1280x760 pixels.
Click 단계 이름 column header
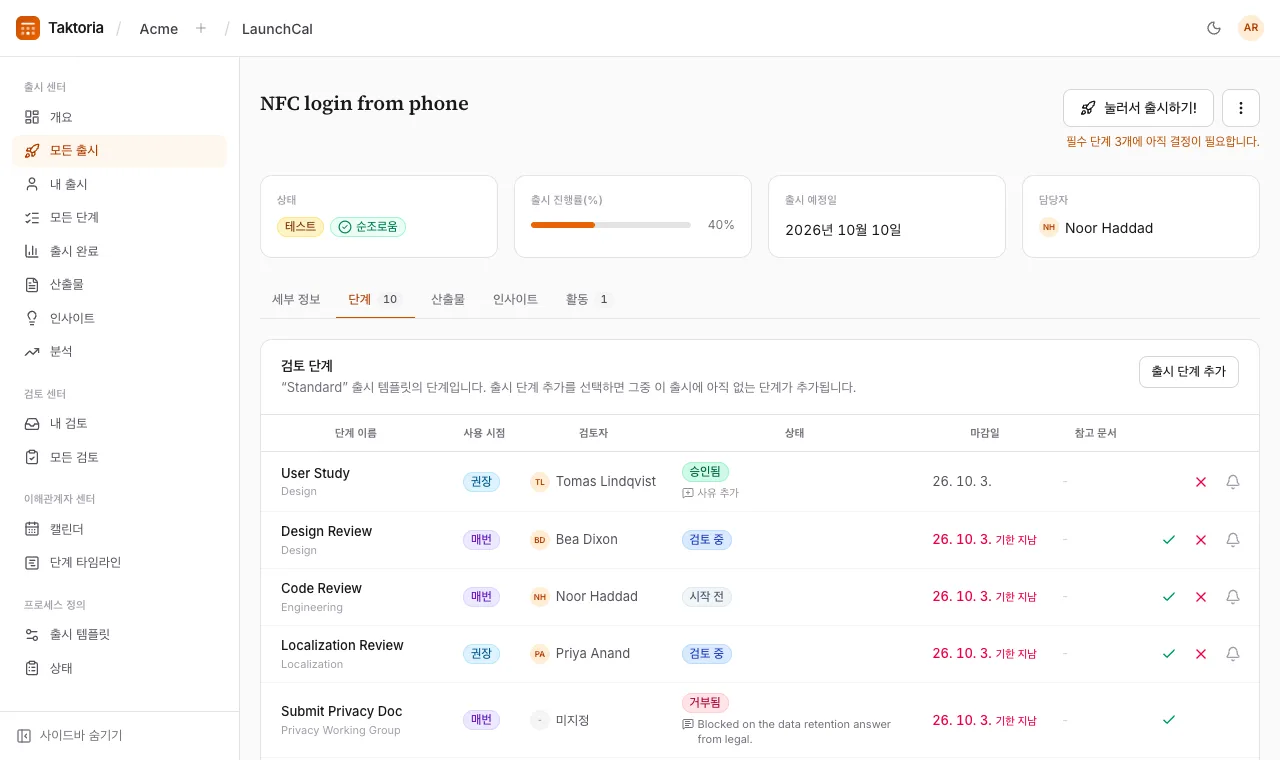356,433
